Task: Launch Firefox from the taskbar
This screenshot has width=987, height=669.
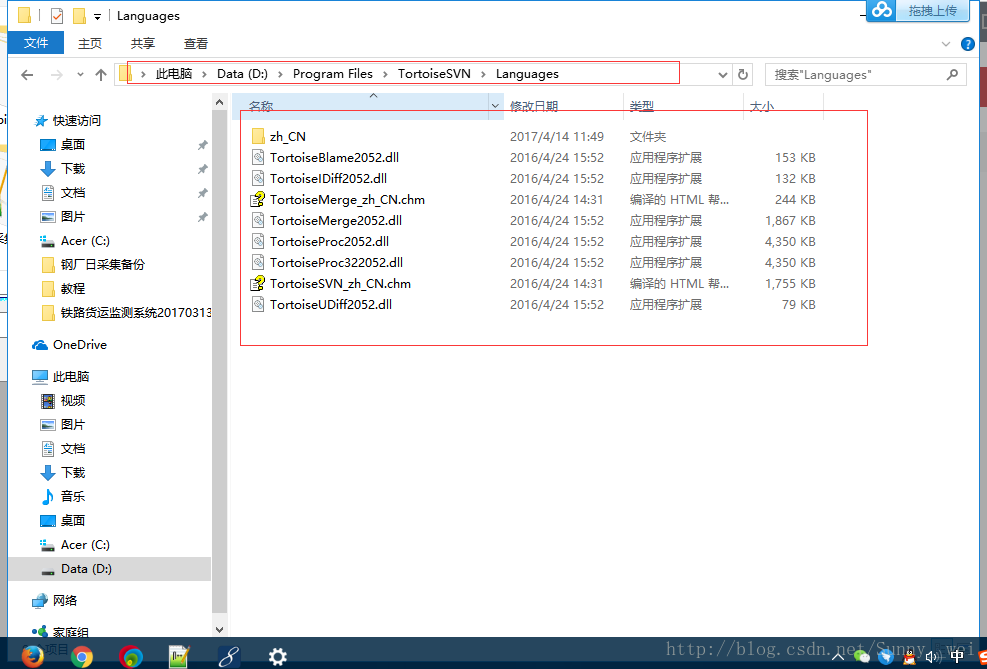Action: click(32, 656)
